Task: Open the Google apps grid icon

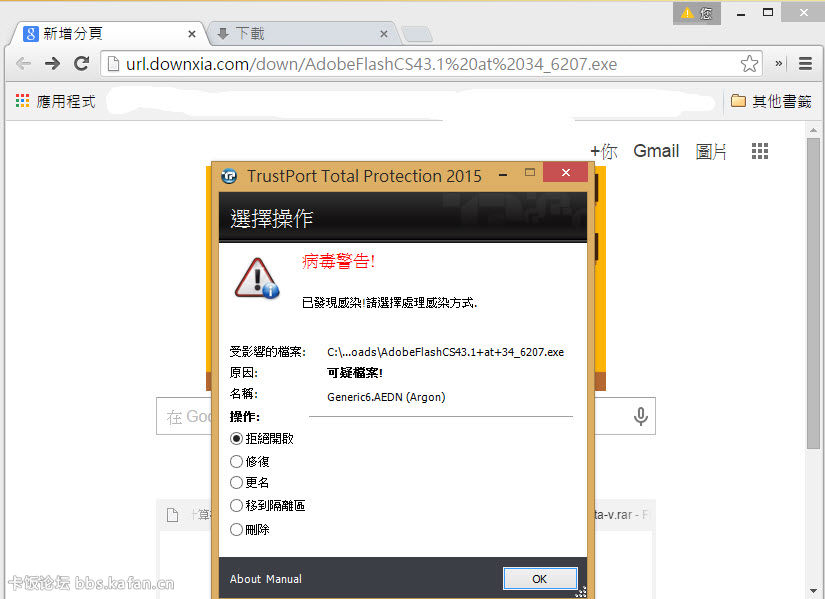Action: [760, 152]
